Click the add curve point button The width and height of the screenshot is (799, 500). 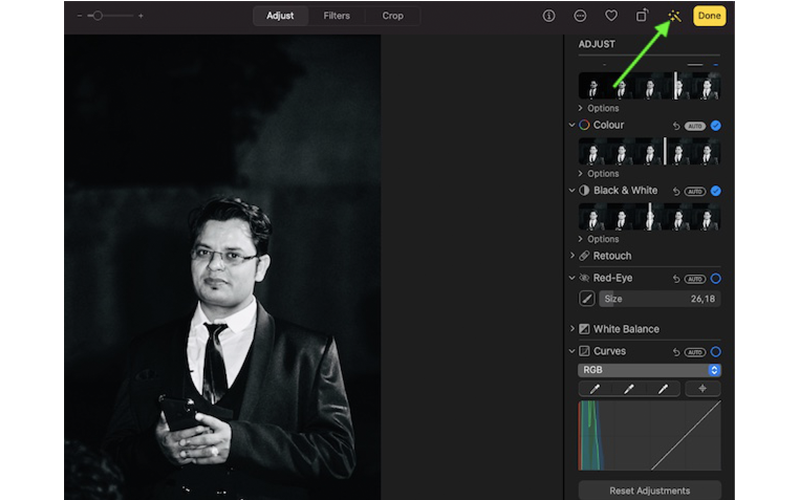click(703, 389)
